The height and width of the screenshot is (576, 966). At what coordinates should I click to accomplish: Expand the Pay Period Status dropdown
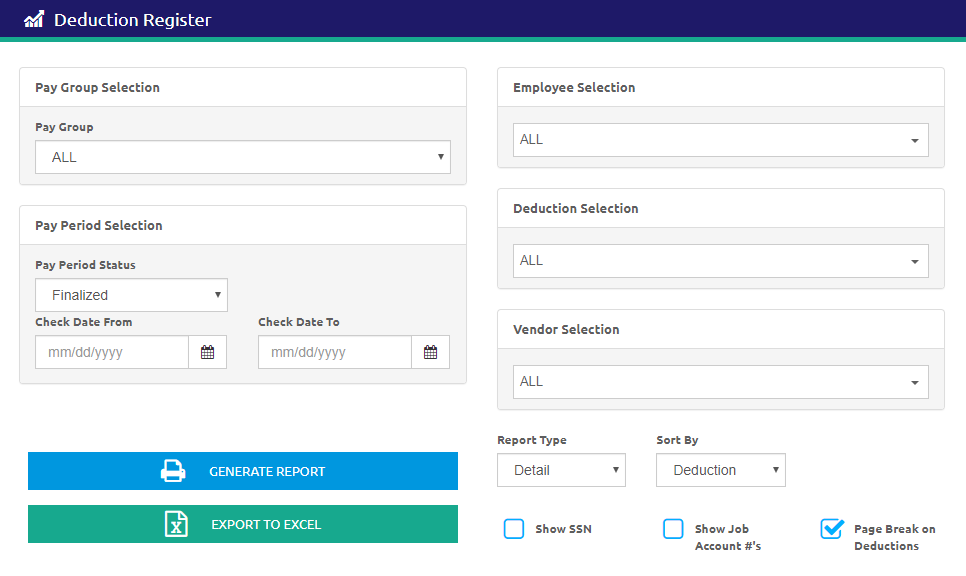[x=131, y=295]
